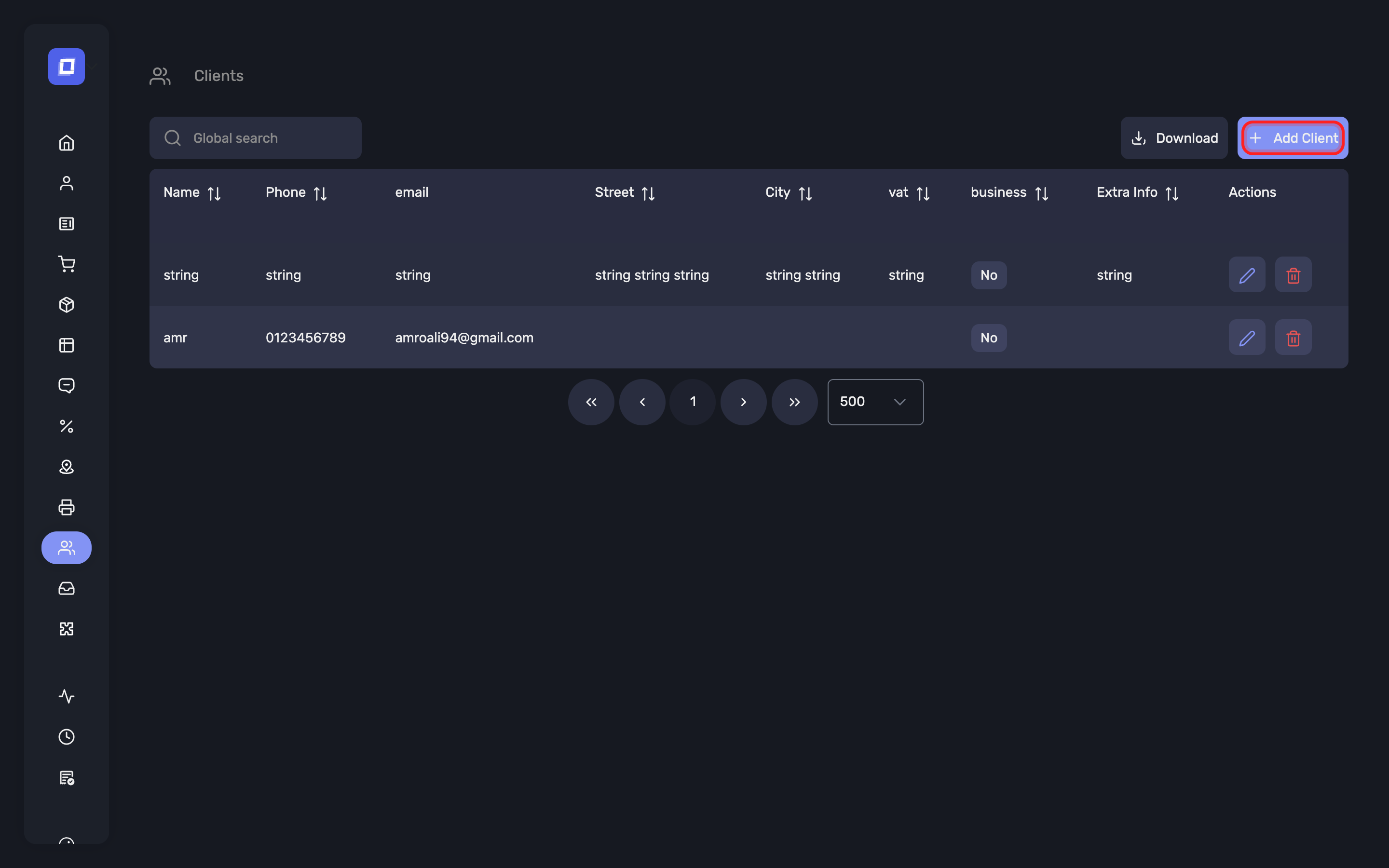Open the single user icon in sidebar
Screen dimensions: 1389x868
67,183
